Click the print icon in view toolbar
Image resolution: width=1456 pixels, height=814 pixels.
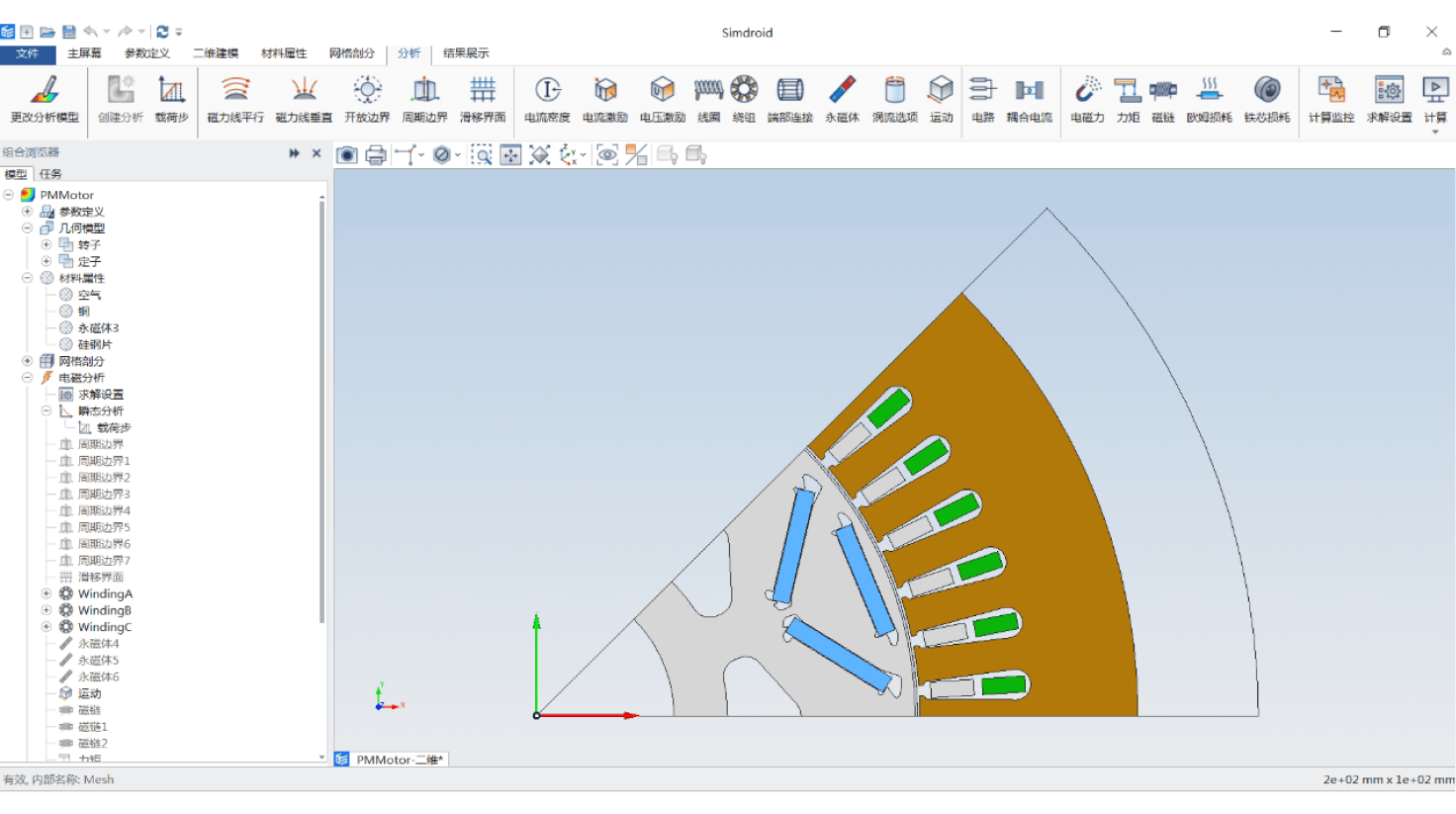(376, 154)
